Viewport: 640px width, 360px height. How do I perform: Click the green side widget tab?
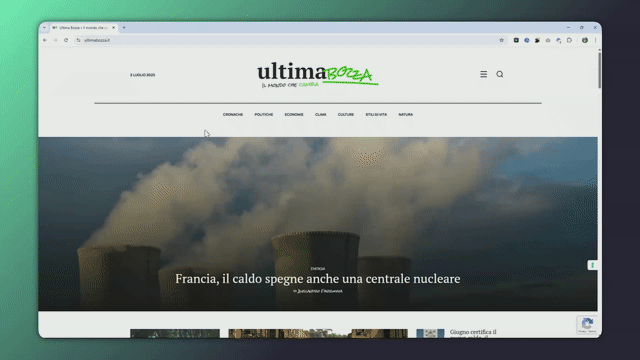click(592, 265)
